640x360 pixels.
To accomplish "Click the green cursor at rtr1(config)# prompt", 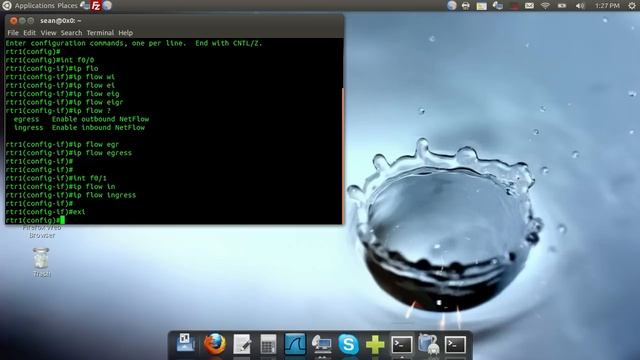I will click(62, 220).
